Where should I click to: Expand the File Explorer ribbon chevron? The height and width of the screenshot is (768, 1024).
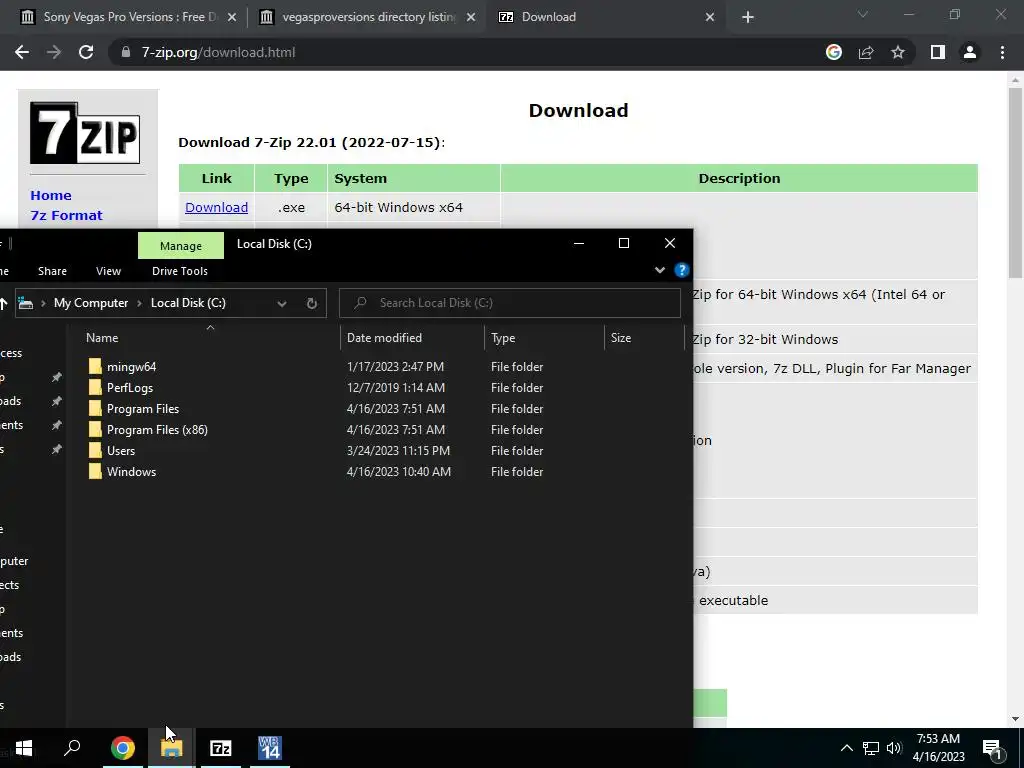(660, 270)
